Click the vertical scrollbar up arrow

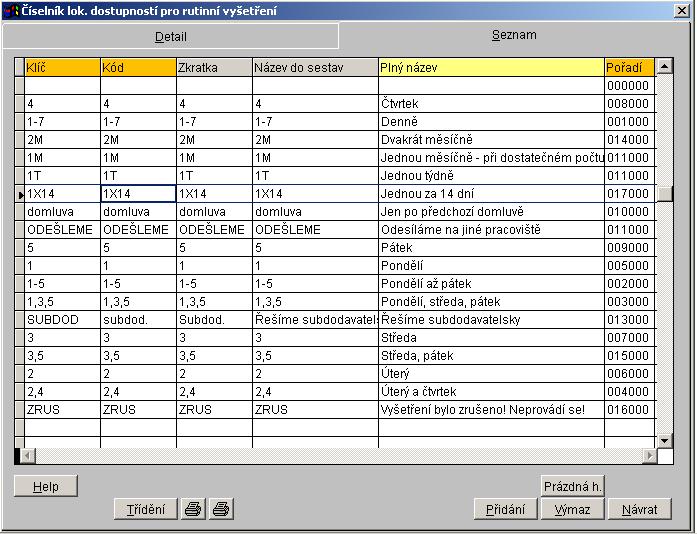point(665,67)
